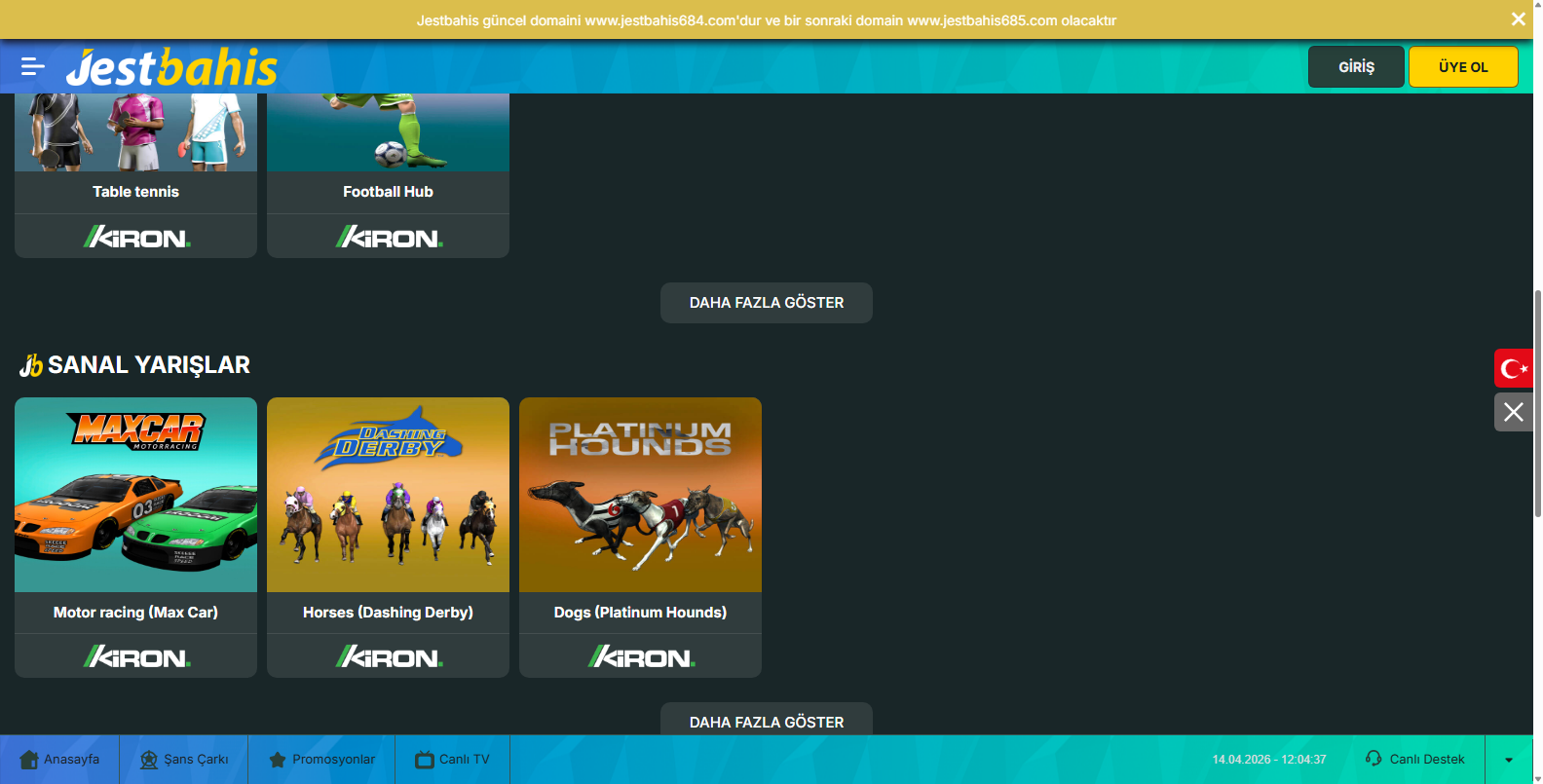Click the Şans Çarkı wheel icon
Viewport: 1543px width, 784px height.
(x=149, y=760)
